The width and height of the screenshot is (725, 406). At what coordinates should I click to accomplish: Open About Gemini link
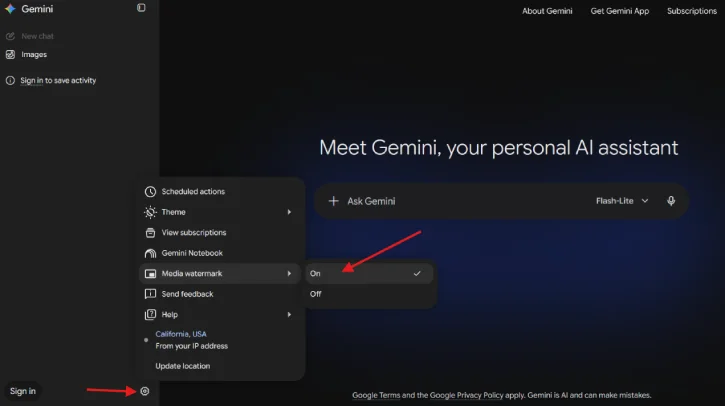point(547,11)
